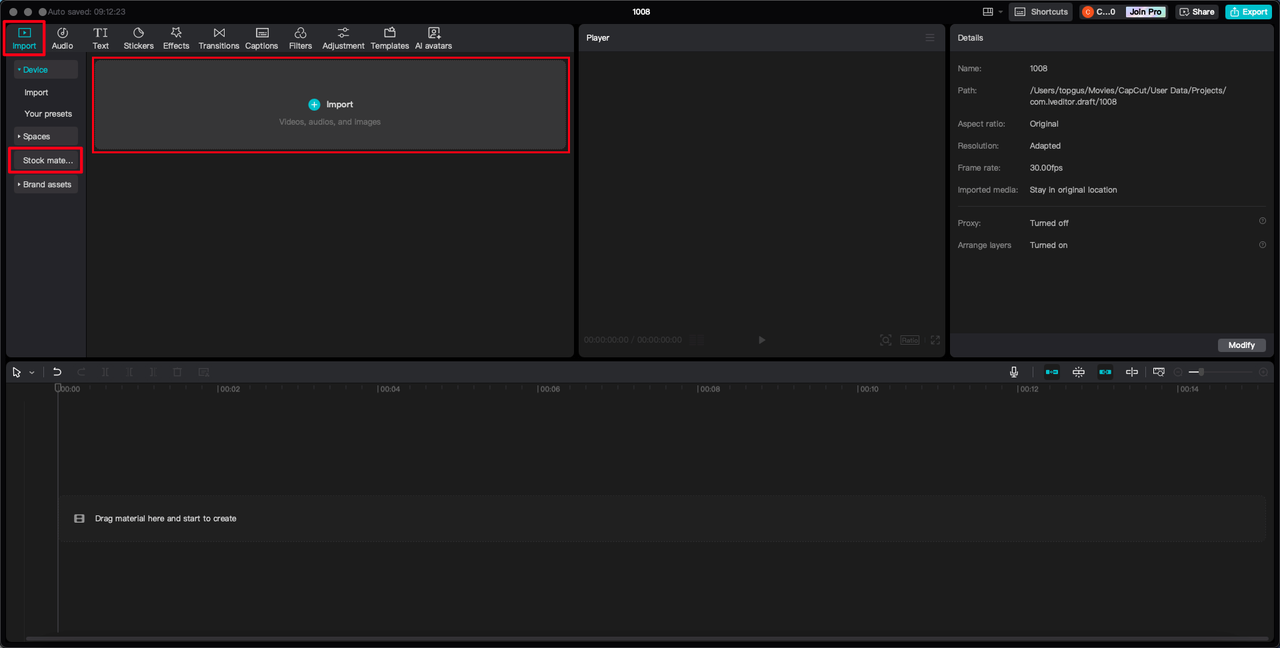The width and height of the screenshot is (1280, 648).
Task: Click the playhead at 00:00
Action: (x=58, y=388)
